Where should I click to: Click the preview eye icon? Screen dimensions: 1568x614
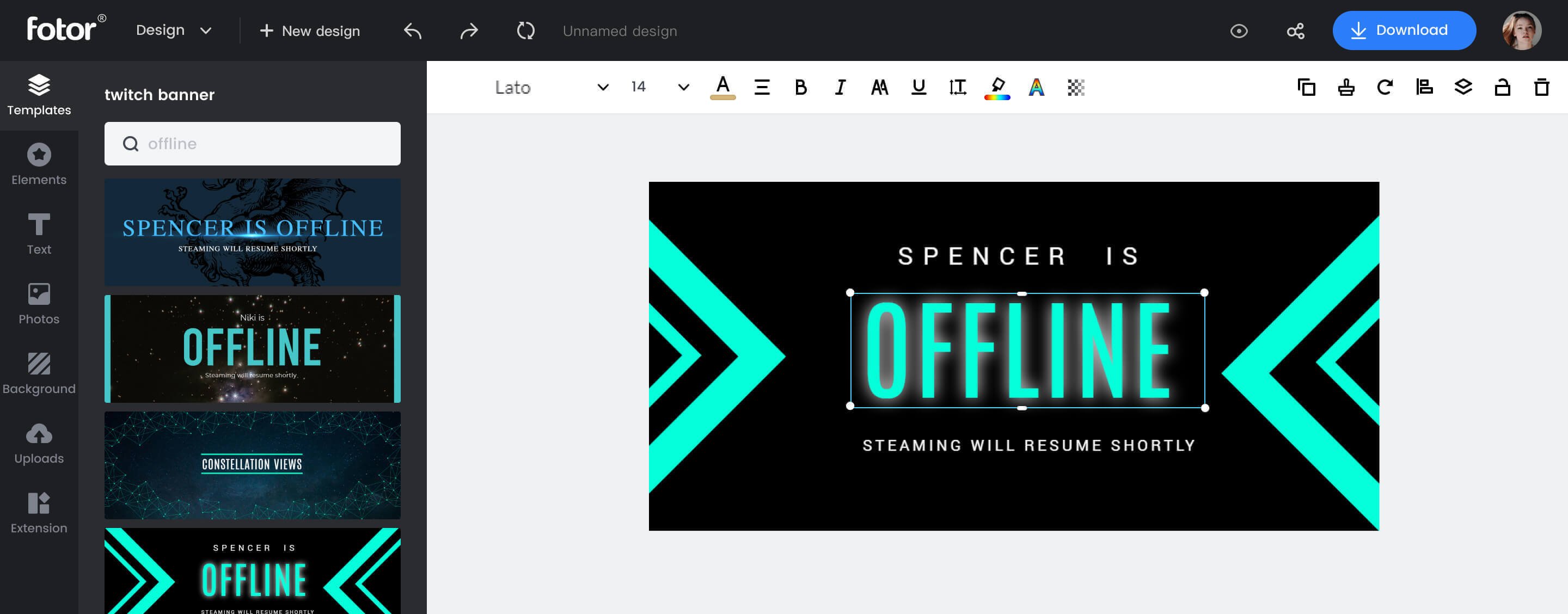pyautogui.click(x=1239, y=31)
